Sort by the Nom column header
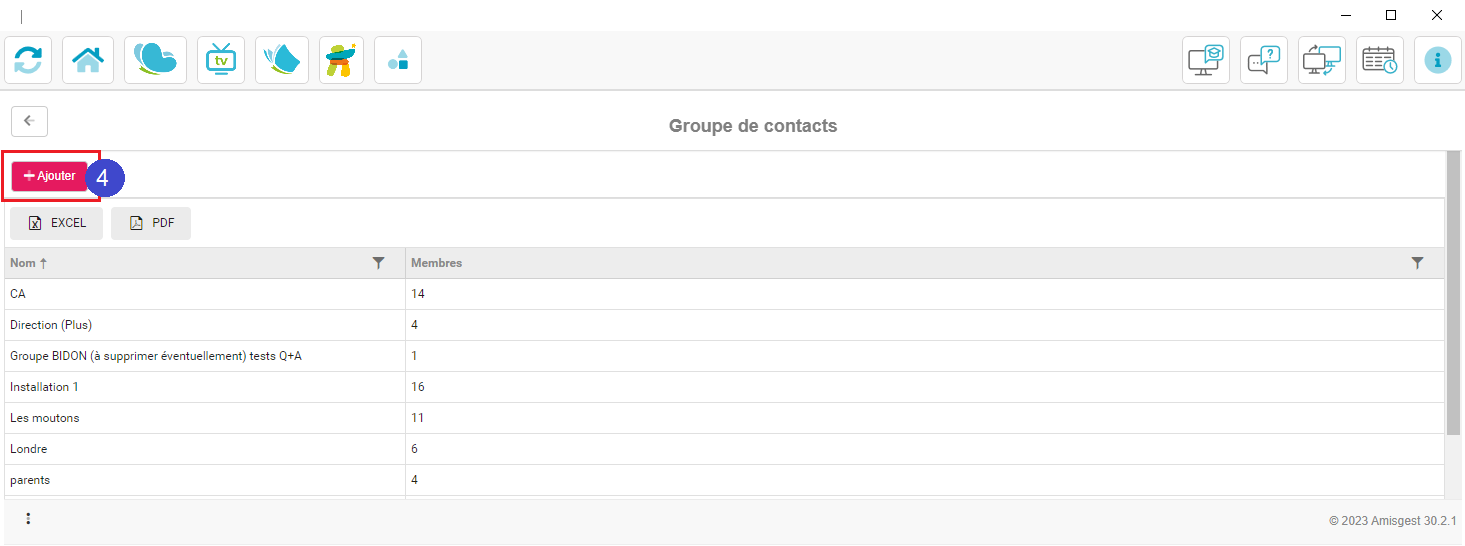 point(28,263)
